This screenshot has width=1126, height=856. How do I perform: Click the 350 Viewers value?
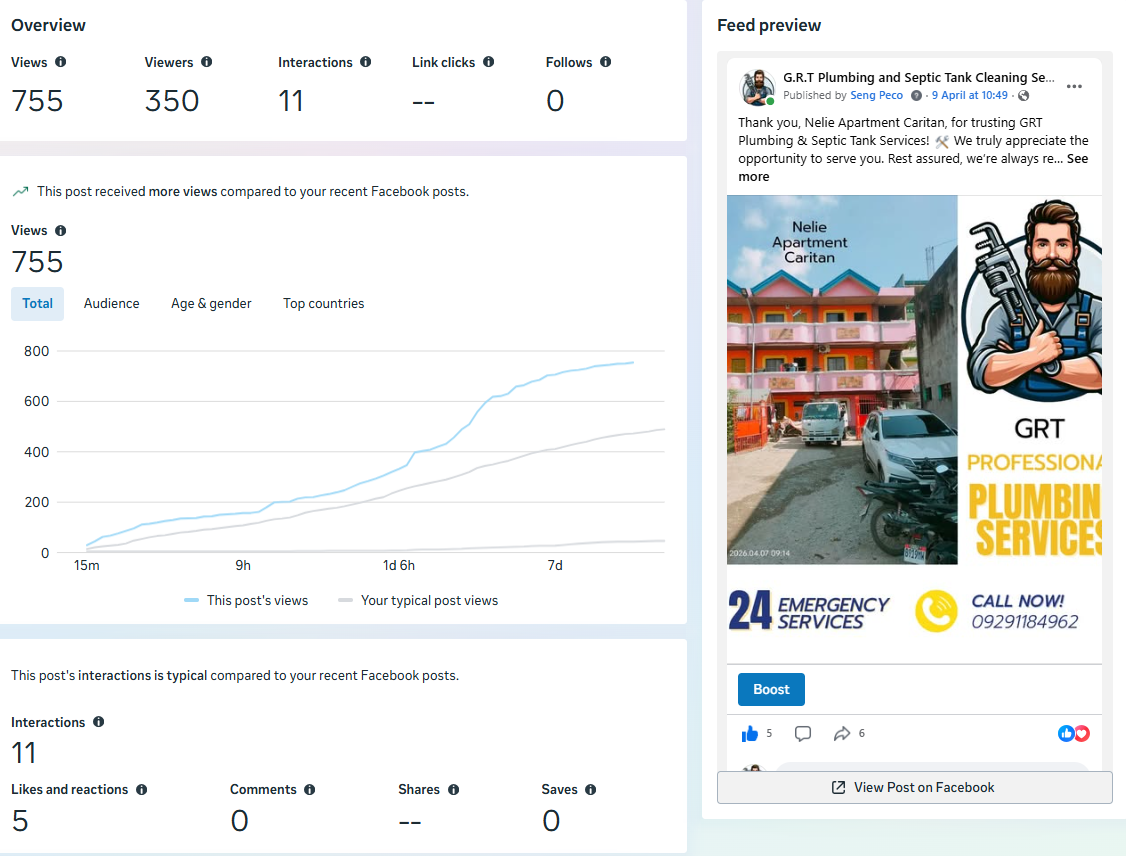172,101
